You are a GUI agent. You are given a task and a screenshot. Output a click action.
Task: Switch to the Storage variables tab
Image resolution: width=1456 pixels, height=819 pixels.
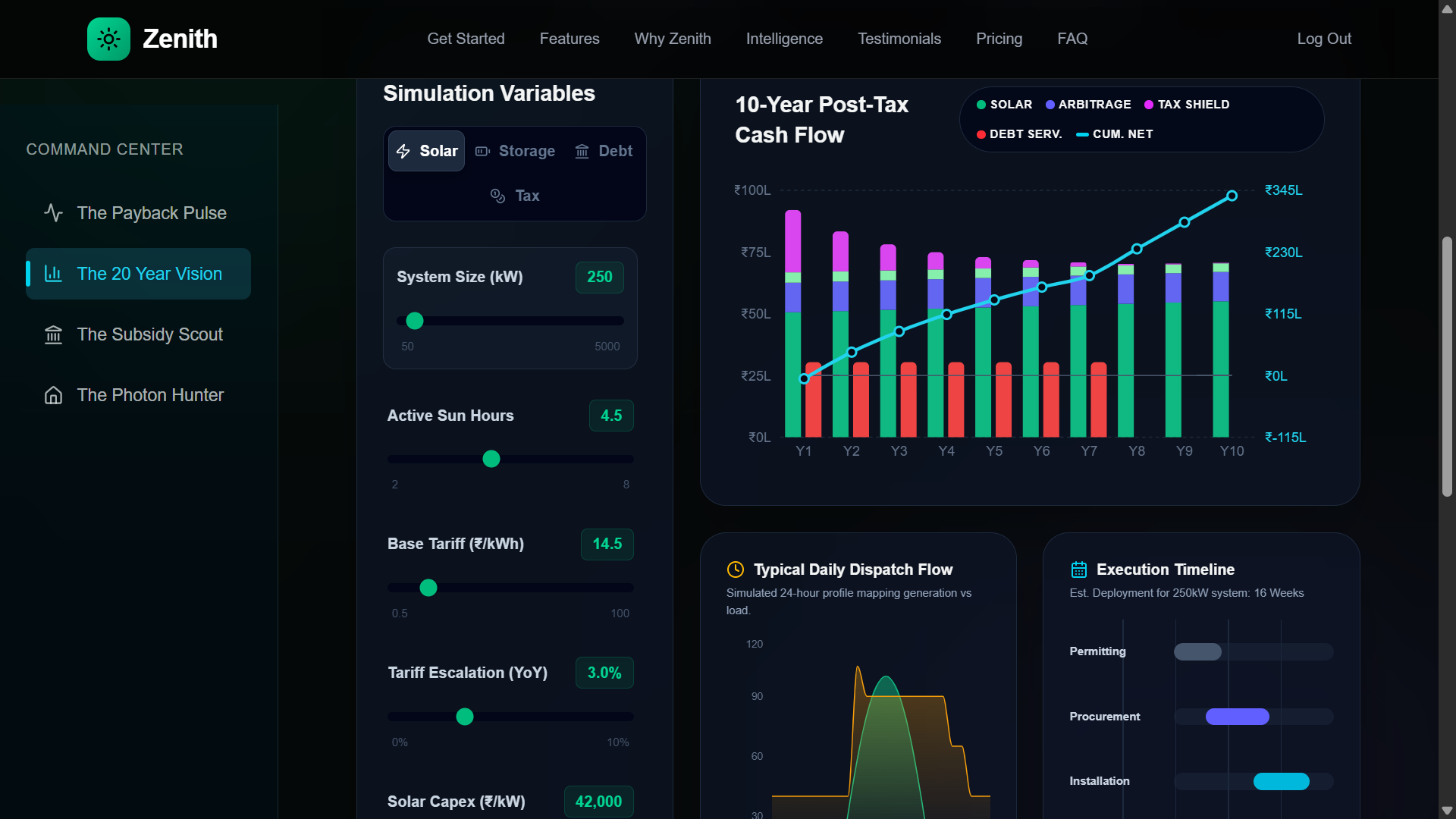pos(516,151)
